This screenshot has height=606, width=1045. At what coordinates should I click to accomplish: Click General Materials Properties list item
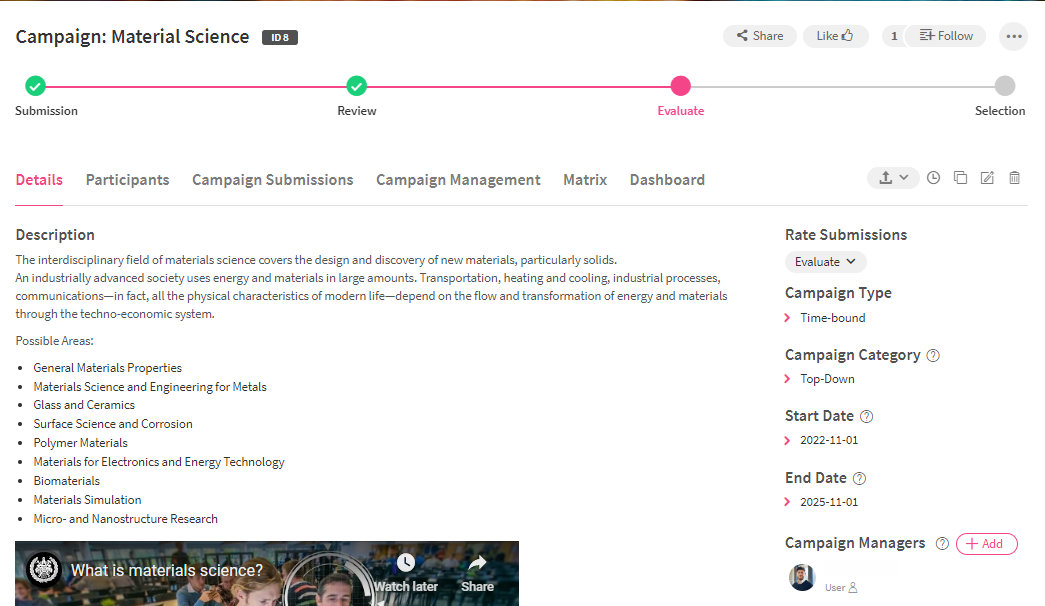point(107,368)
